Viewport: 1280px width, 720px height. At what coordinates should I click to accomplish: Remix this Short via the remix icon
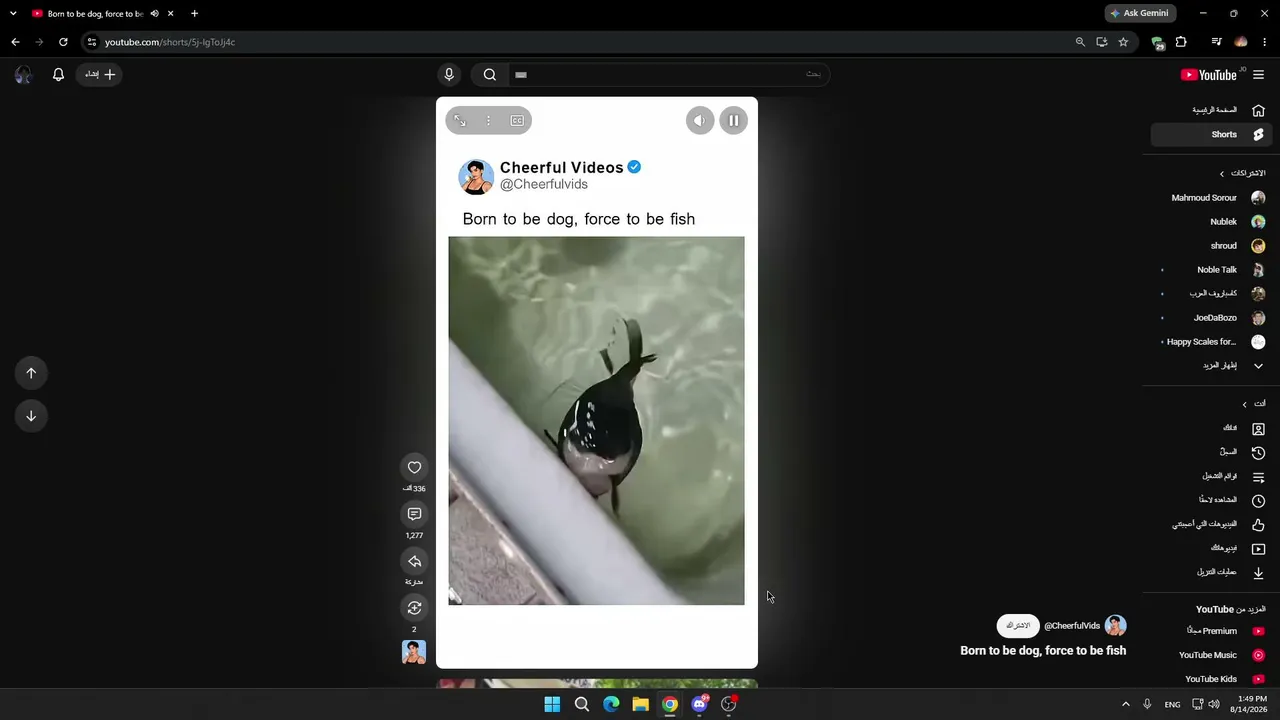[x=414, y=608]
